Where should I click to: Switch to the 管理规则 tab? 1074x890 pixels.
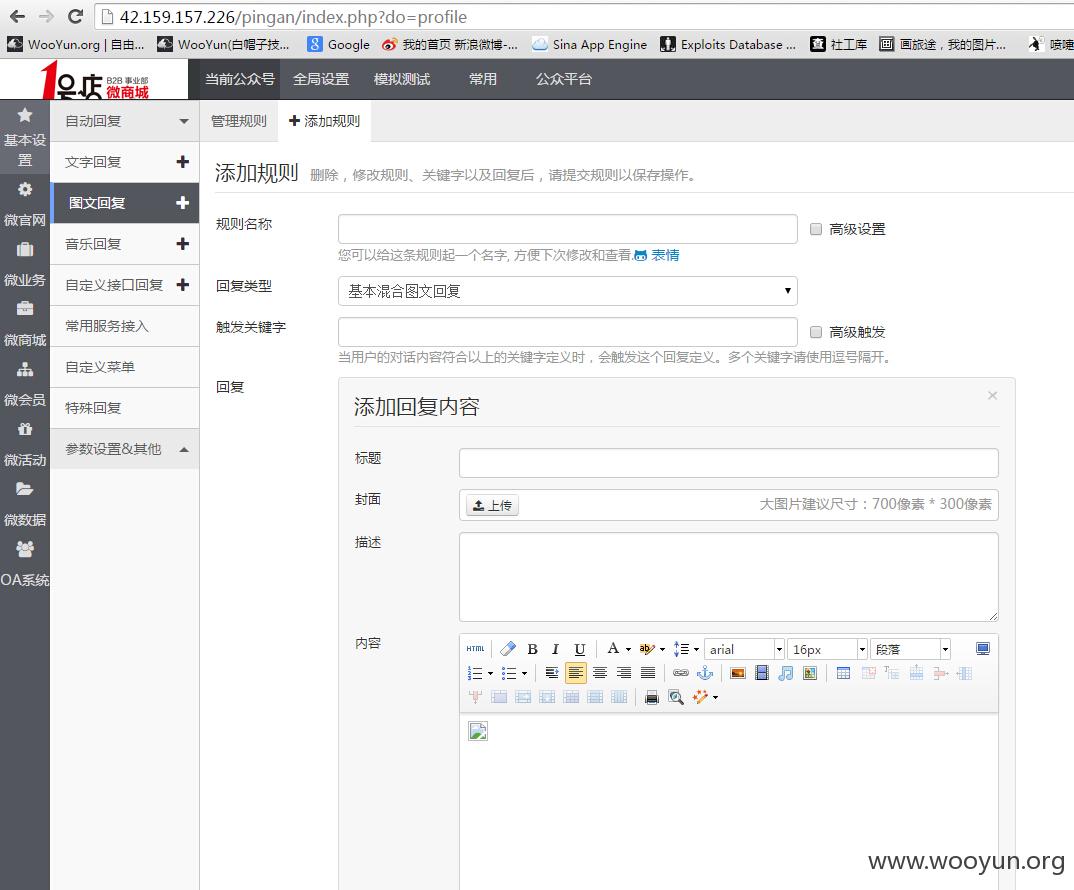tap(238, 121)
